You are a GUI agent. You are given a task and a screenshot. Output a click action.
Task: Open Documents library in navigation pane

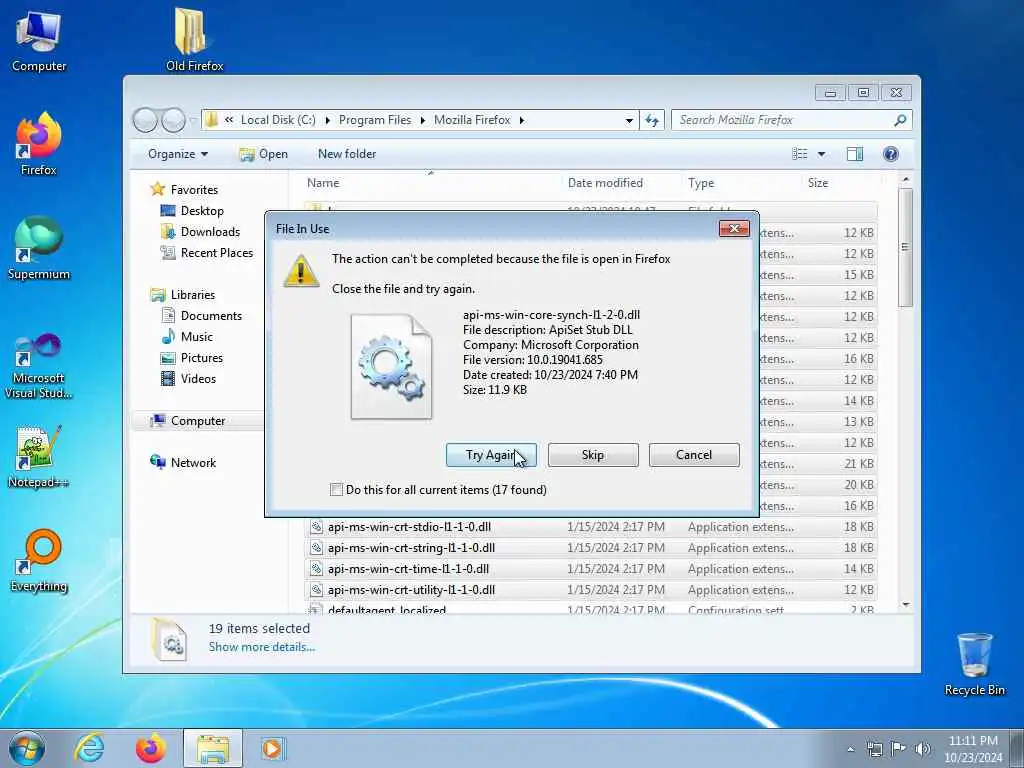tap(211, 315)
